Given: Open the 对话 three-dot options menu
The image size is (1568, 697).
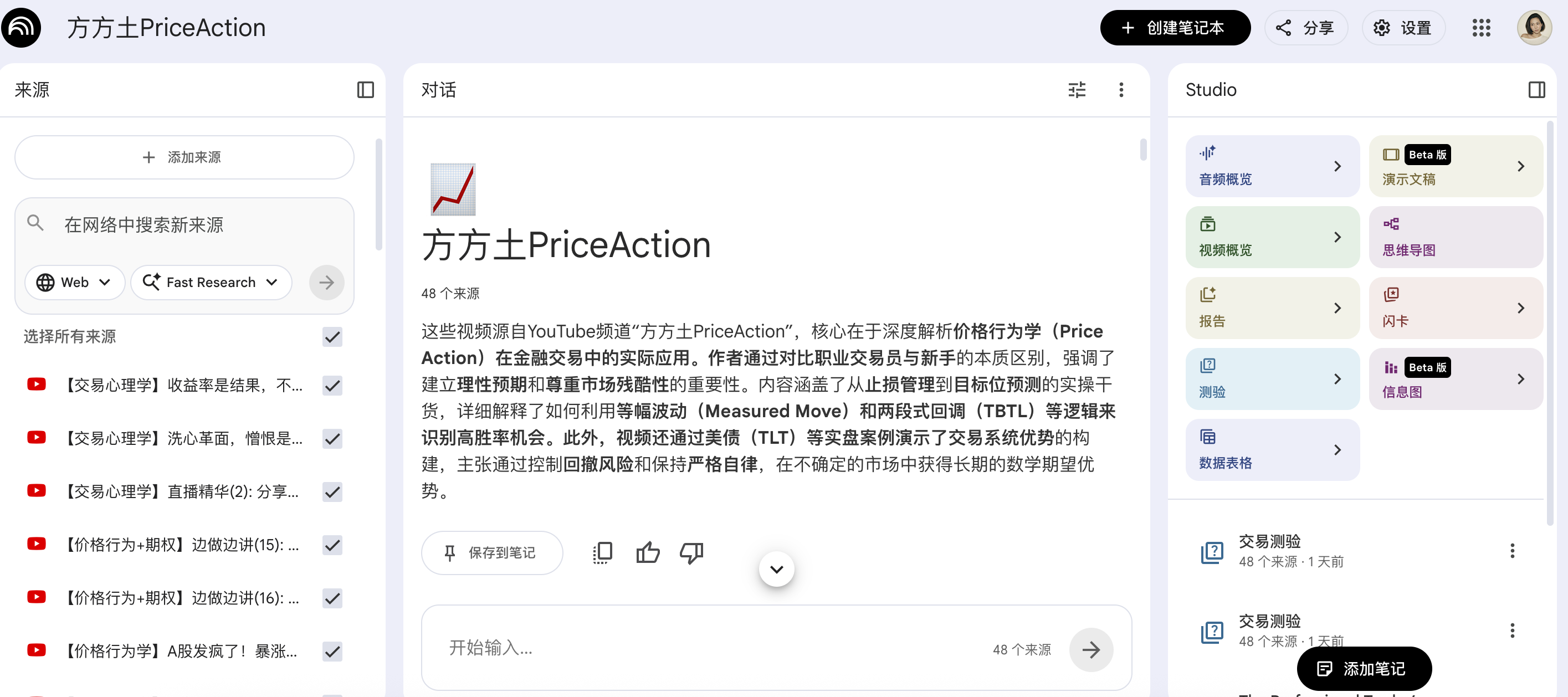Looking at the screenshot, I should (1121, 90).
